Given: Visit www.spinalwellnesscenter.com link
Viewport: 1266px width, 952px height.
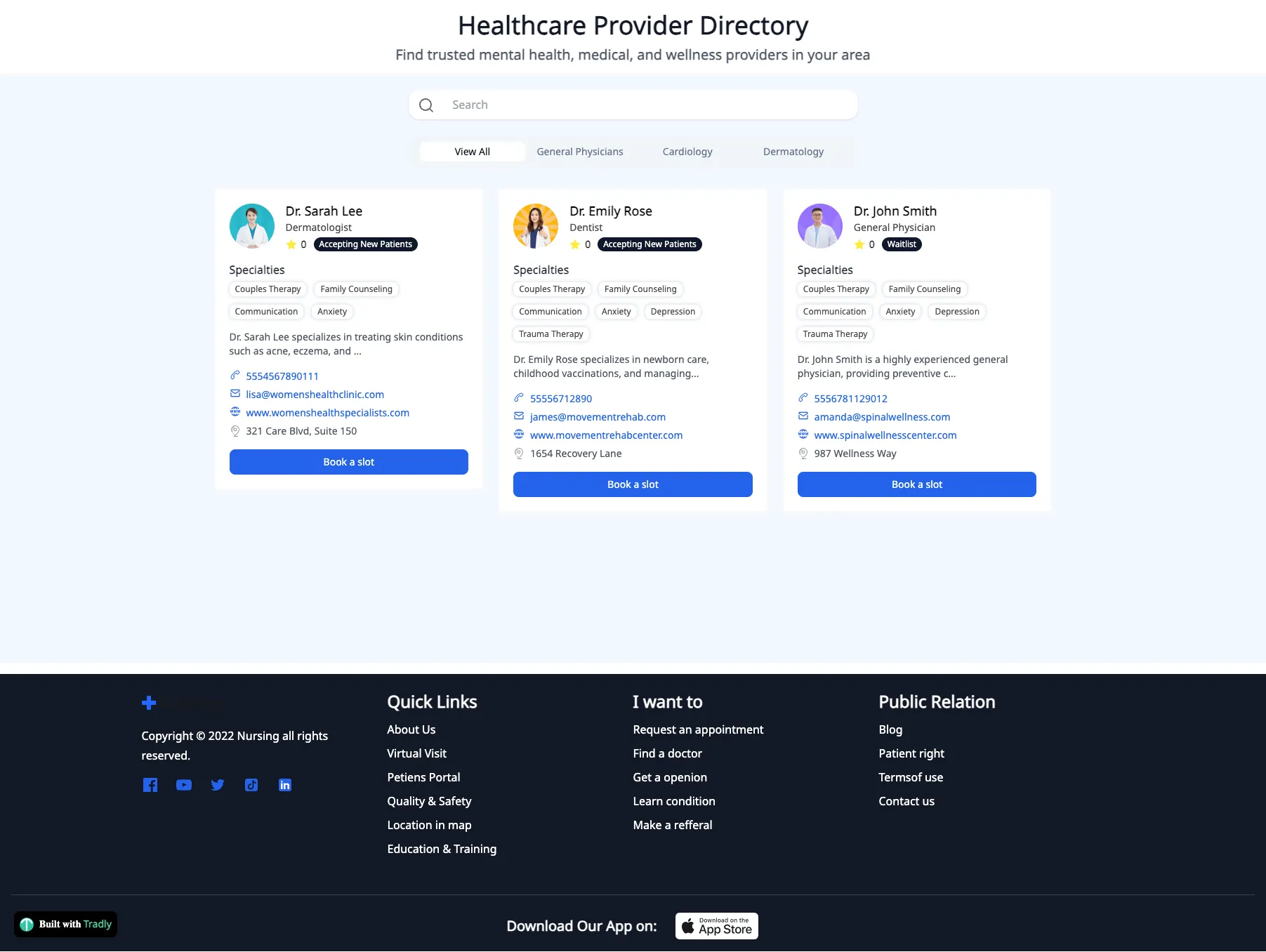Looking at the screenshot, I should pyautogui.click(x=885, y=435).
